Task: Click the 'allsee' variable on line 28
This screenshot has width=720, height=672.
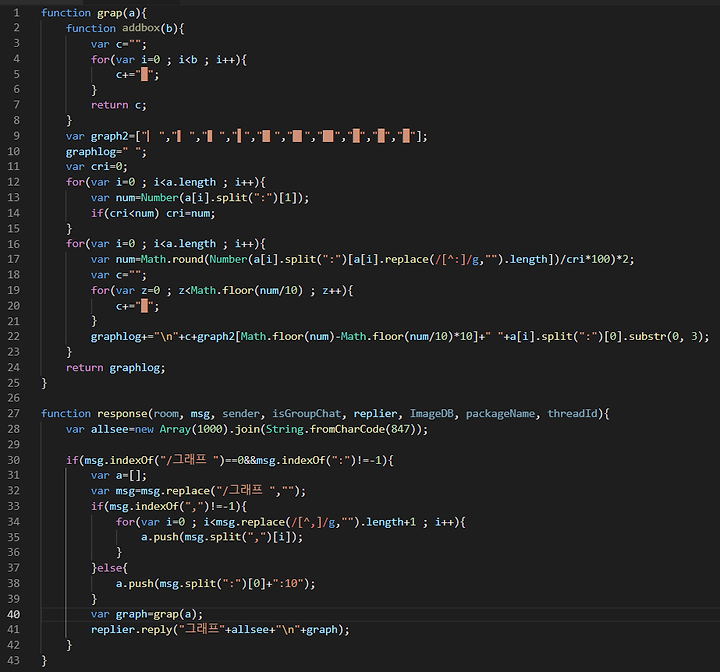Action: tap(110, 429)
